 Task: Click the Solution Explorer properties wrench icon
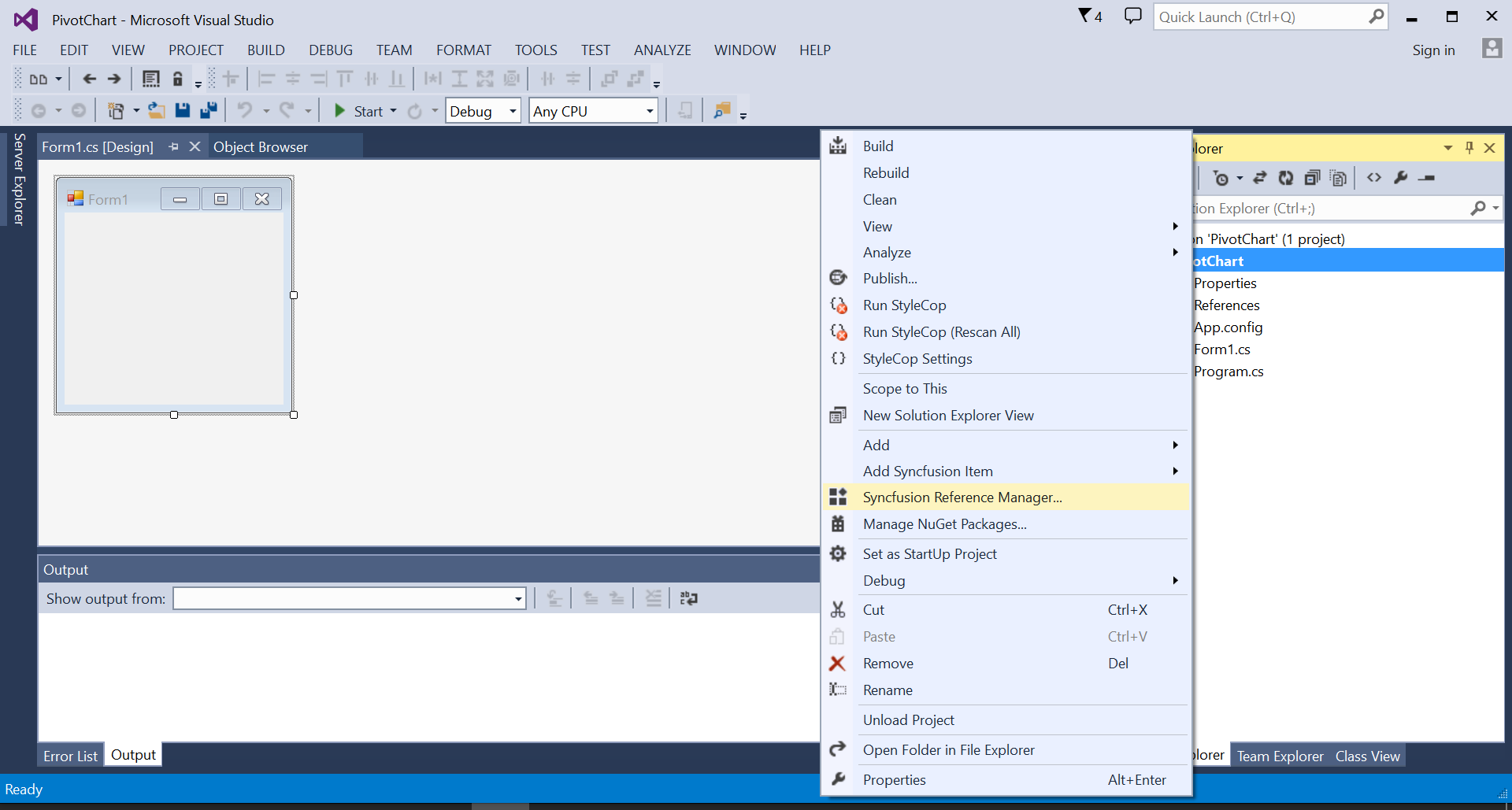click(1400, 178)
